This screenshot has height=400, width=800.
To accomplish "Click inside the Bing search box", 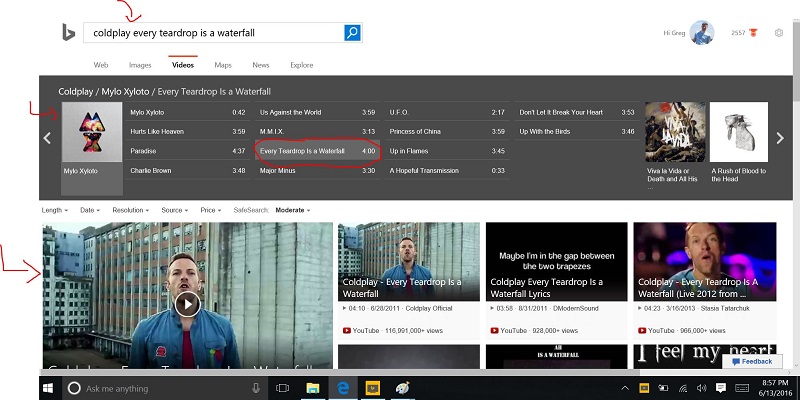I will [x=214, y=33].
